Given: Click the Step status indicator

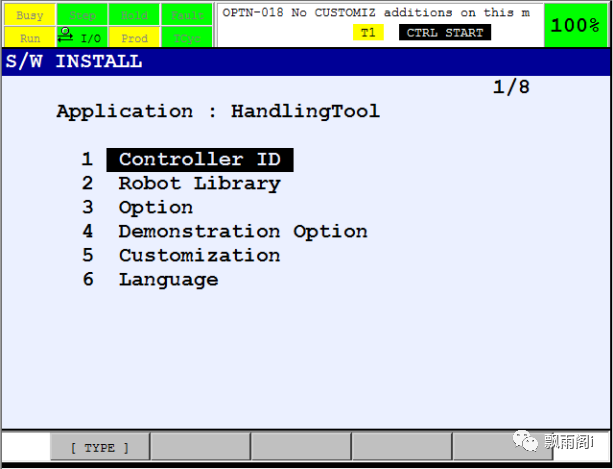Looking at the screenshot, I should click(x=82, y=15).
